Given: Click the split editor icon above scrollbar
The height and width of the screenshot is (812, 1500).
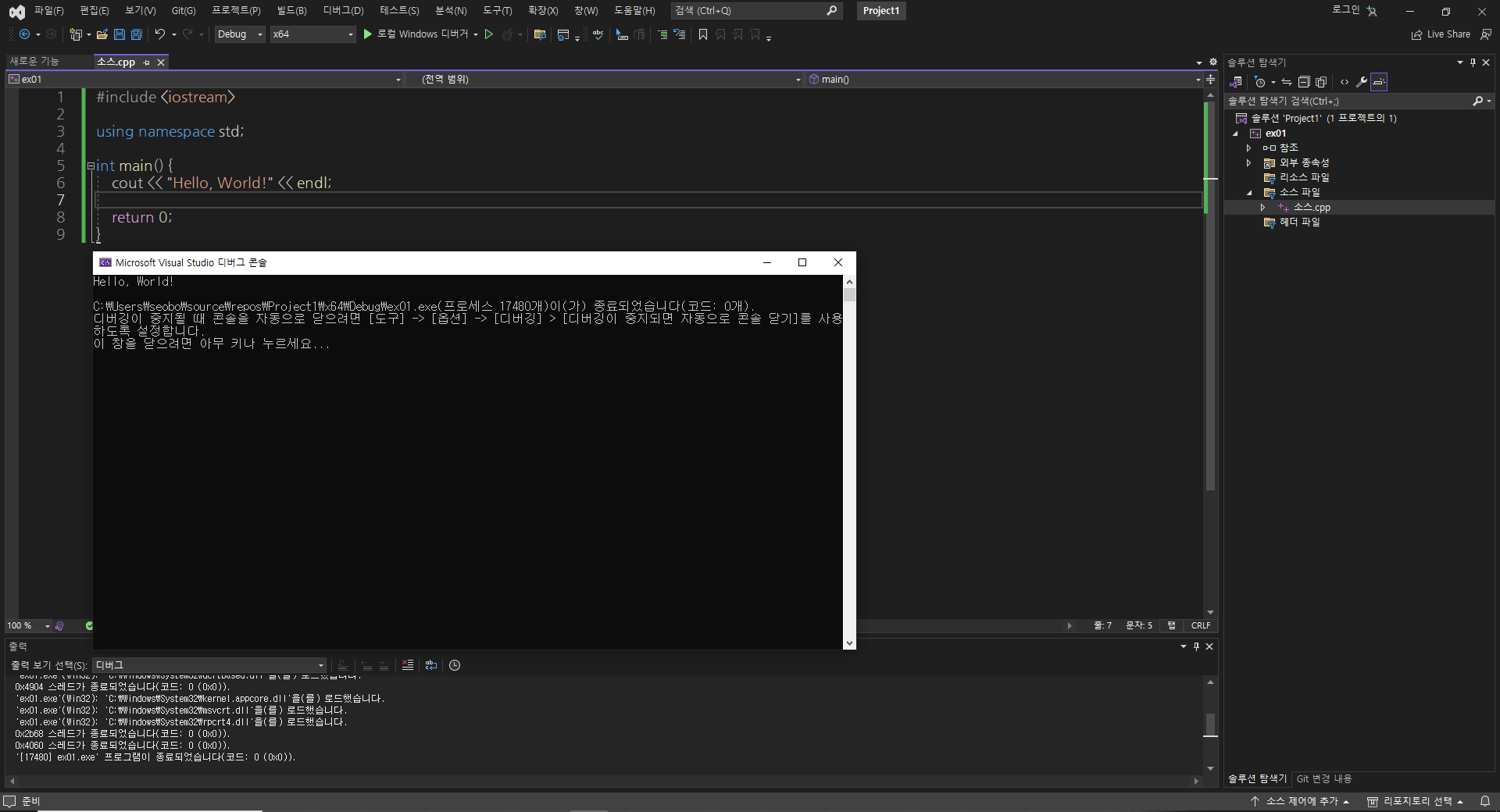Looking at the screenshot, I should tap(1210, 79).
